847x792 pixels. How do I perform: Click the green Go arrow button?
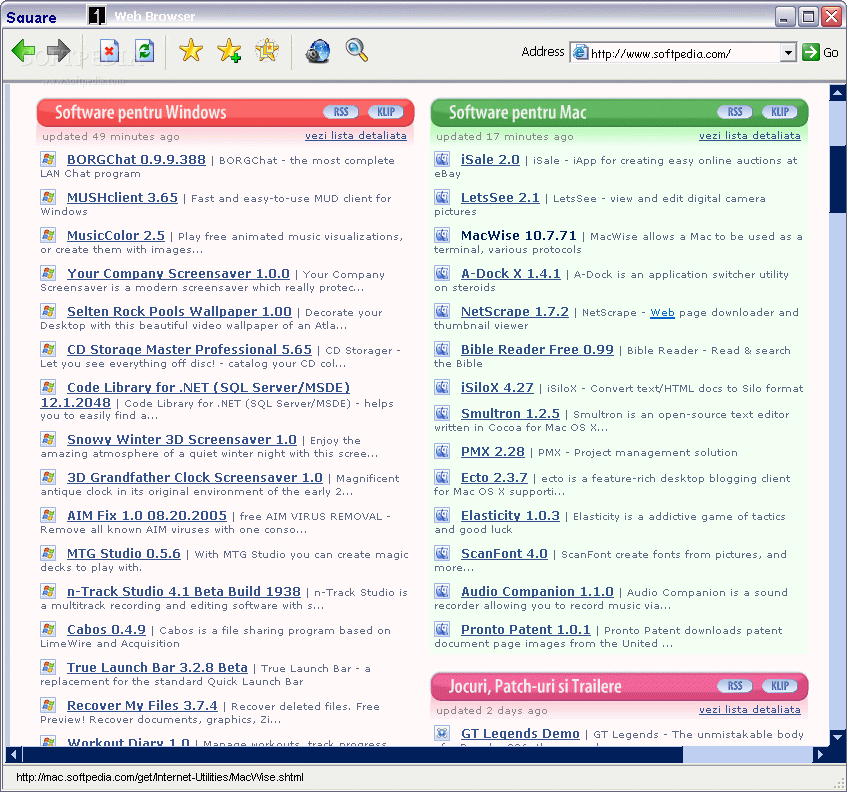pyautogui.click(x=810, y=52)
